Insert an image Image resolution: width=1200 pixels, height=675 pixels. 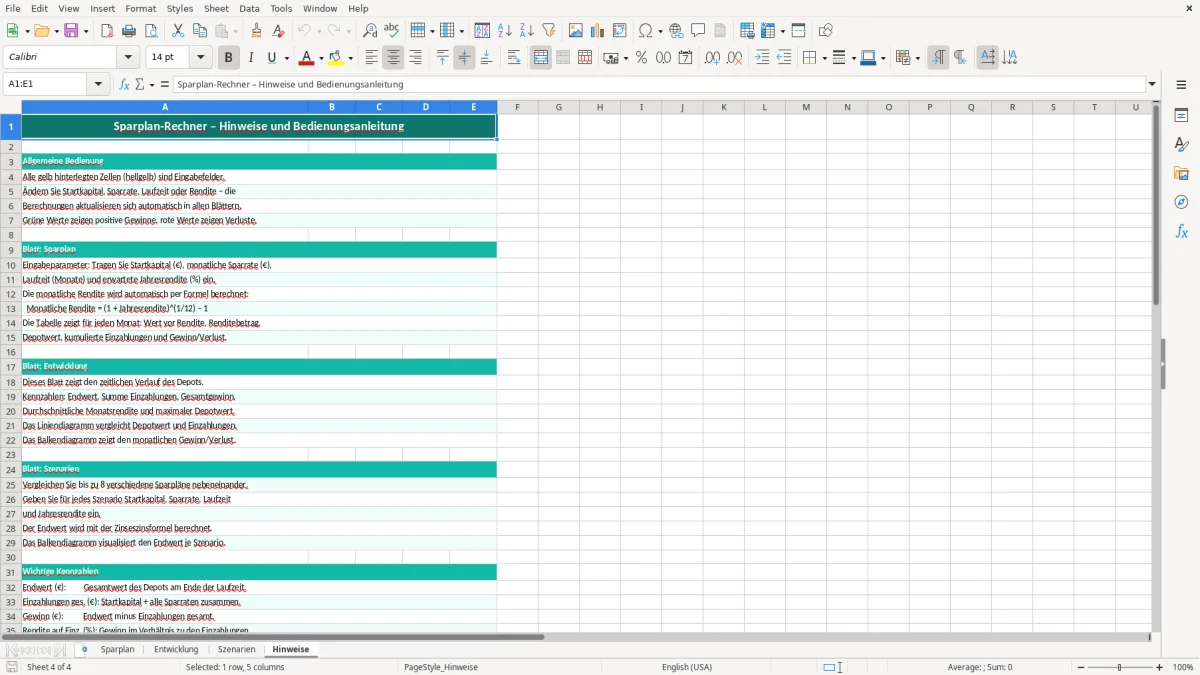[x=576, y=30]
